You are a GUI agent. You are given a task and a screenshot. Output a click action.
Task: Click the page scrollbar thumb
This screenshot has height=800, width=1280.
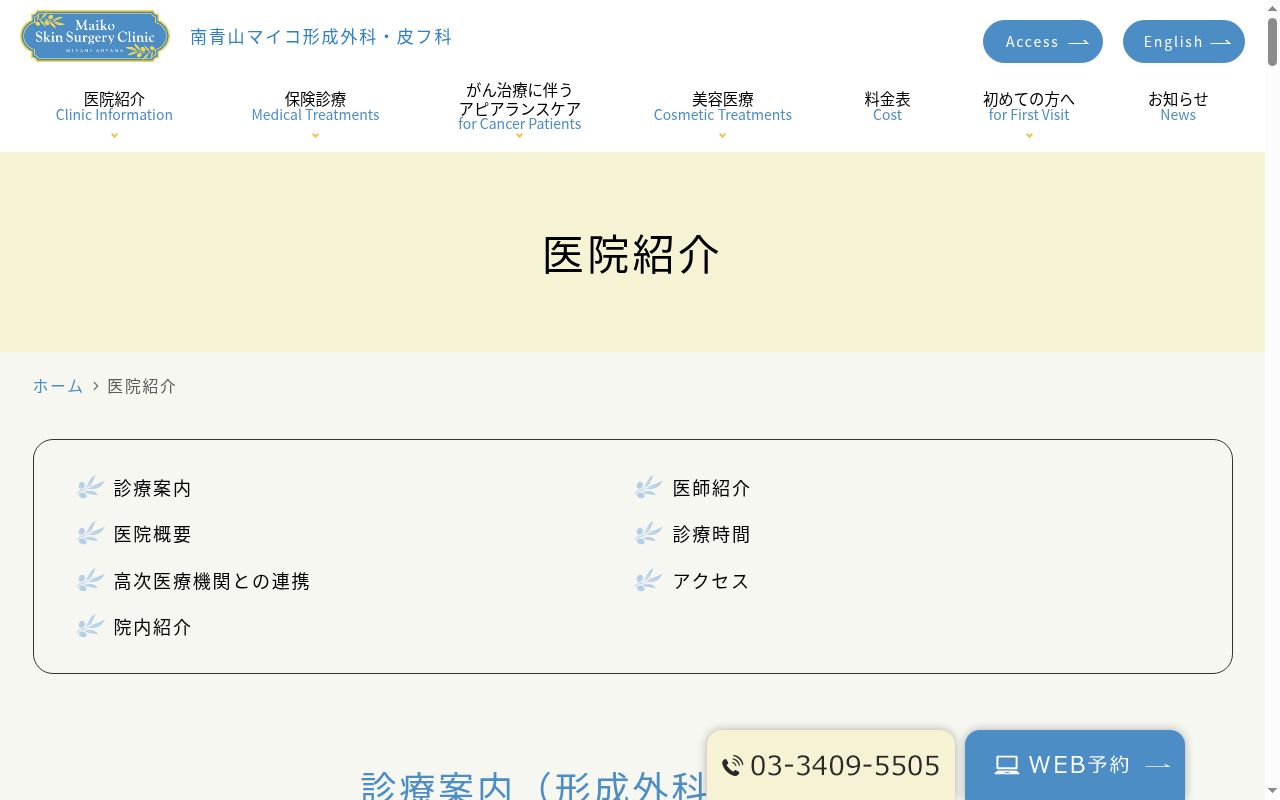1272,40
